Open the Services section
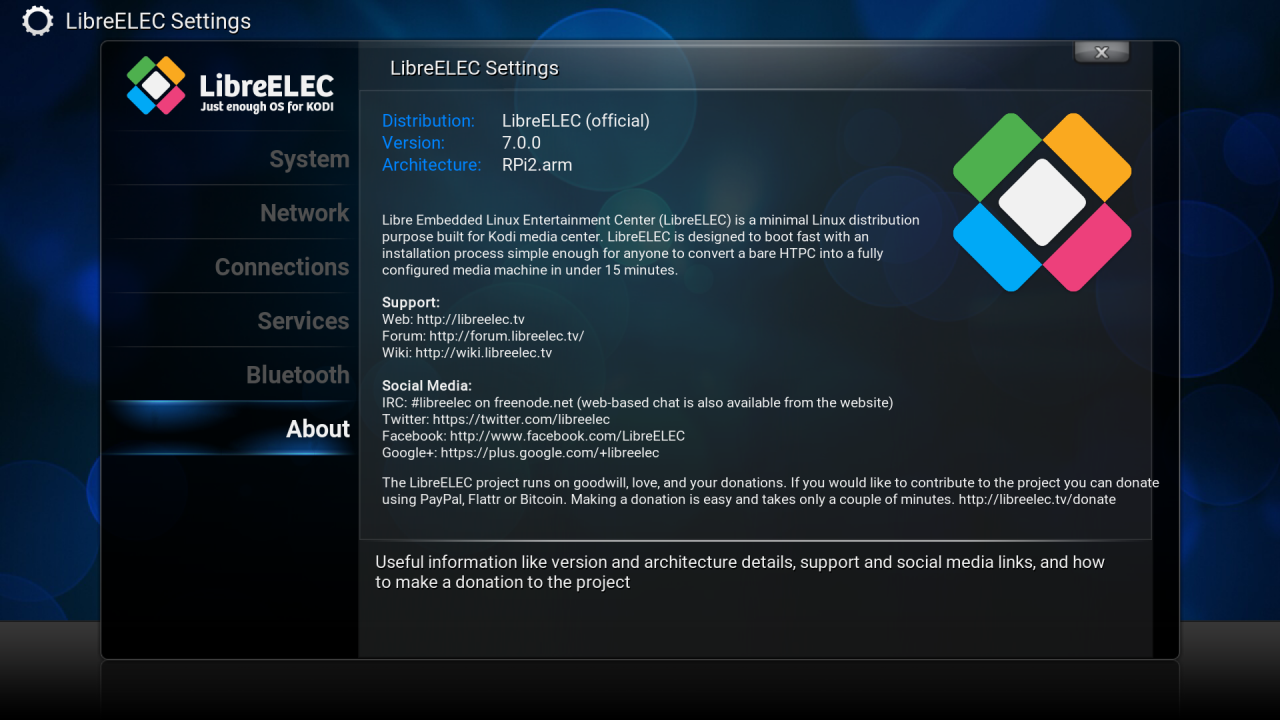Viewport: 1280px width, 720px height. (303, 320)
